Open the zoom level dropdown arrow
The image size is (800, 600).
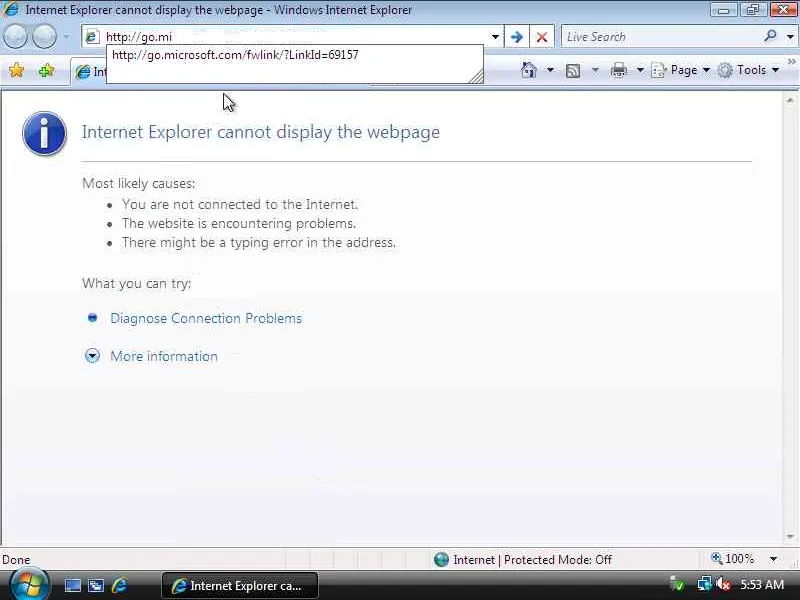click(773, 559)
